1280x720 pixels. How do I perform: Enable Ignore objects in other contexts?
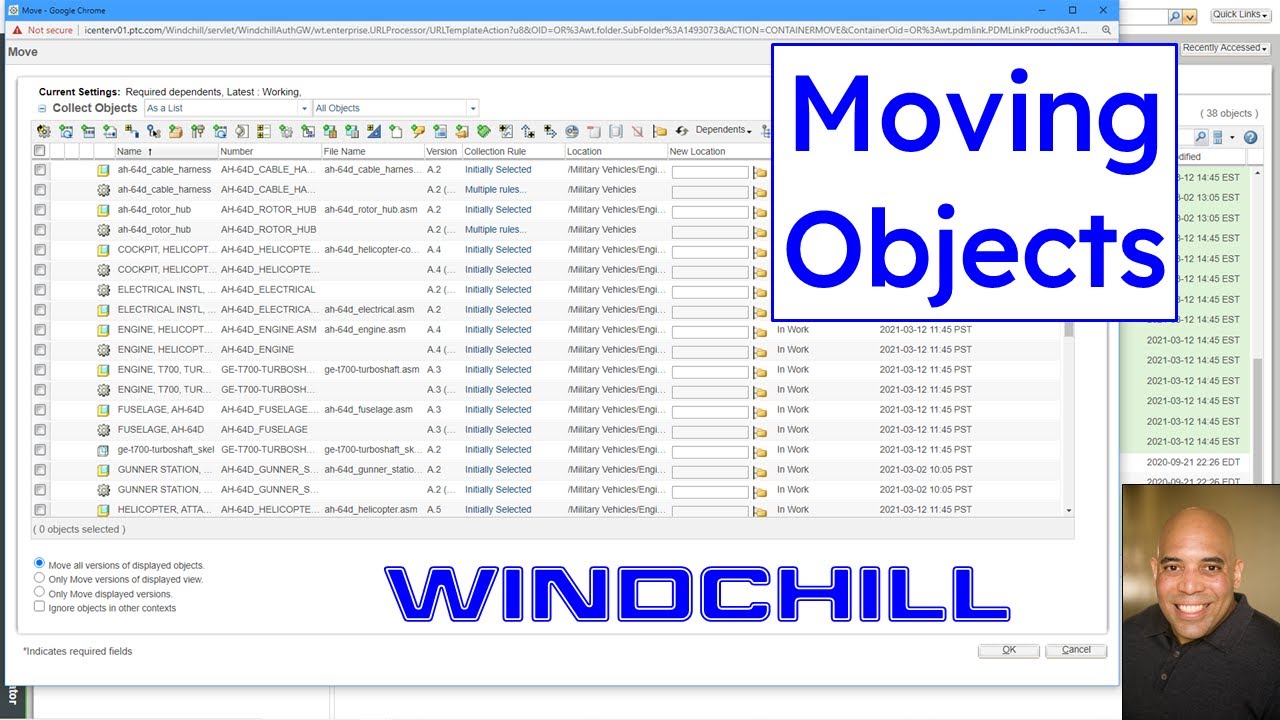point(40,606)
